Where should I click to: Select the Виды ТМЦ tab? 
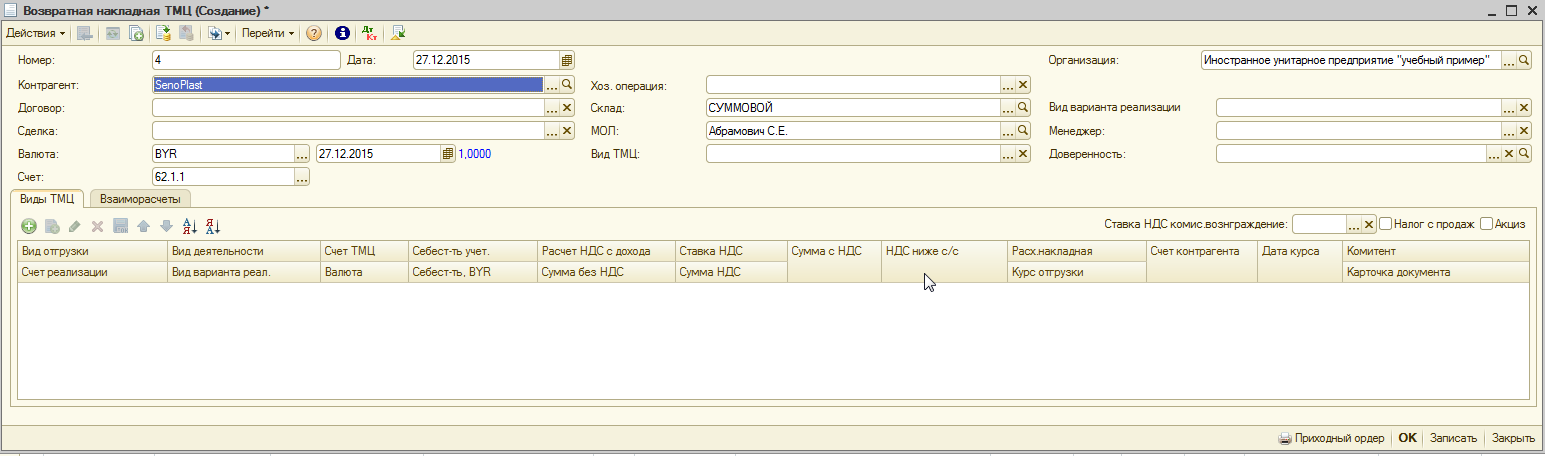pos(47,199)
